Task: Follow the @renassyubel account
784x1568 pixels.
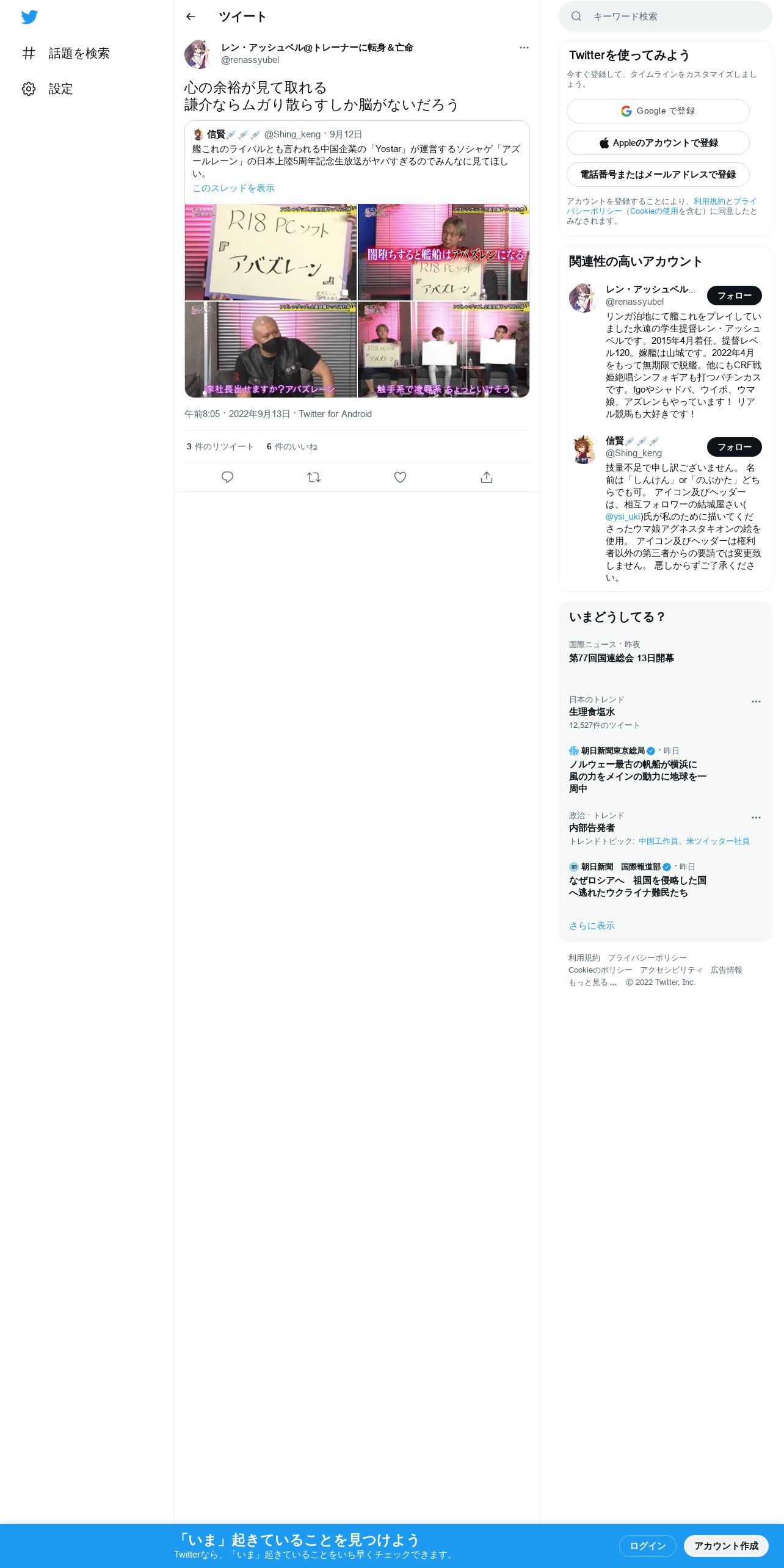Action: click(734, 296)
